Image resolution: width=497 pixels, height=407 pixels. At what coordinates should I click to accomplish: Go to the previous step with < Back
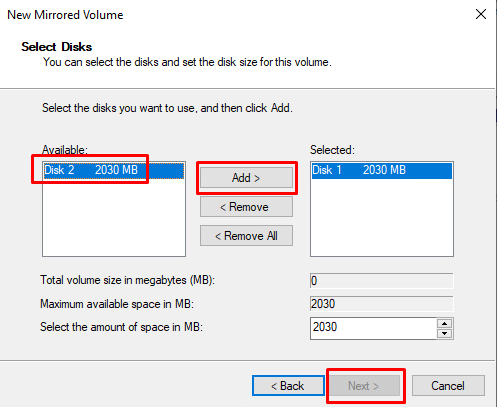pos(288,386)
